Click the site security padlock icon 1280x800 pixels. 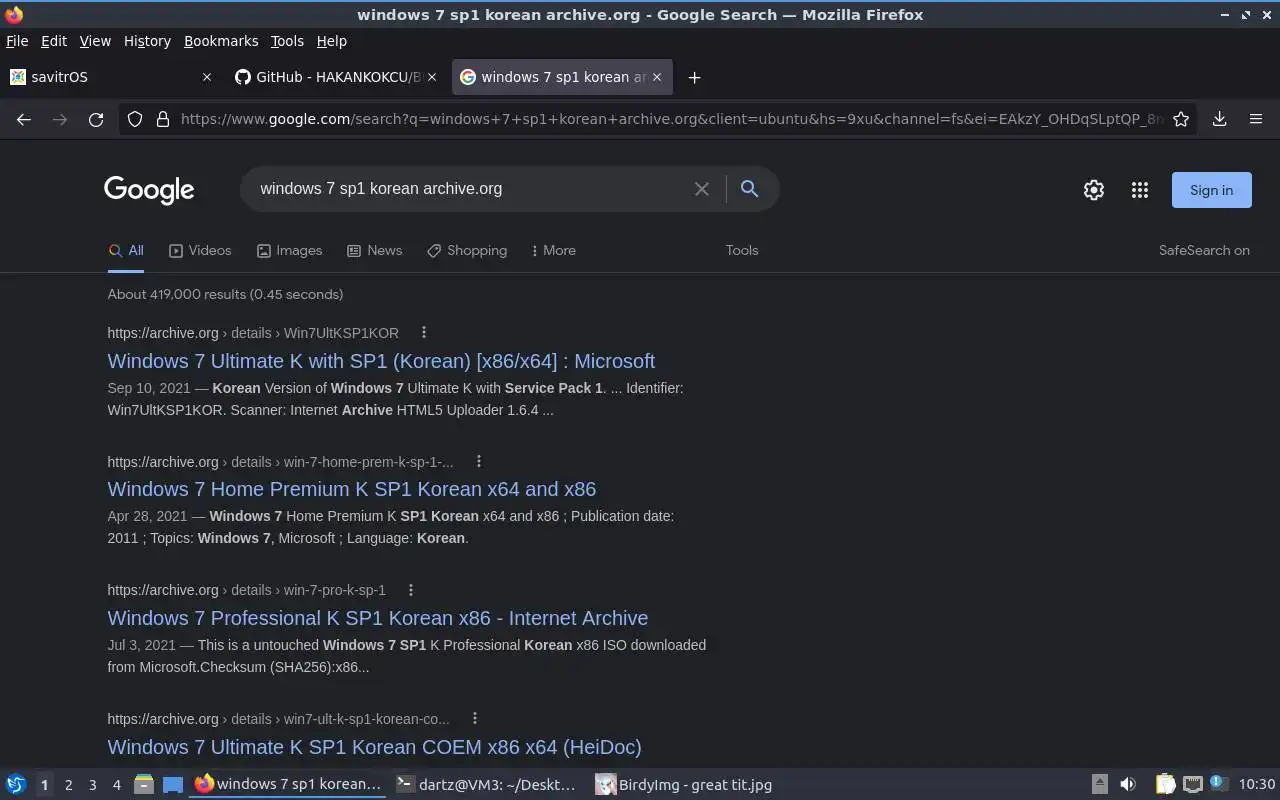[x=163, y=119]
